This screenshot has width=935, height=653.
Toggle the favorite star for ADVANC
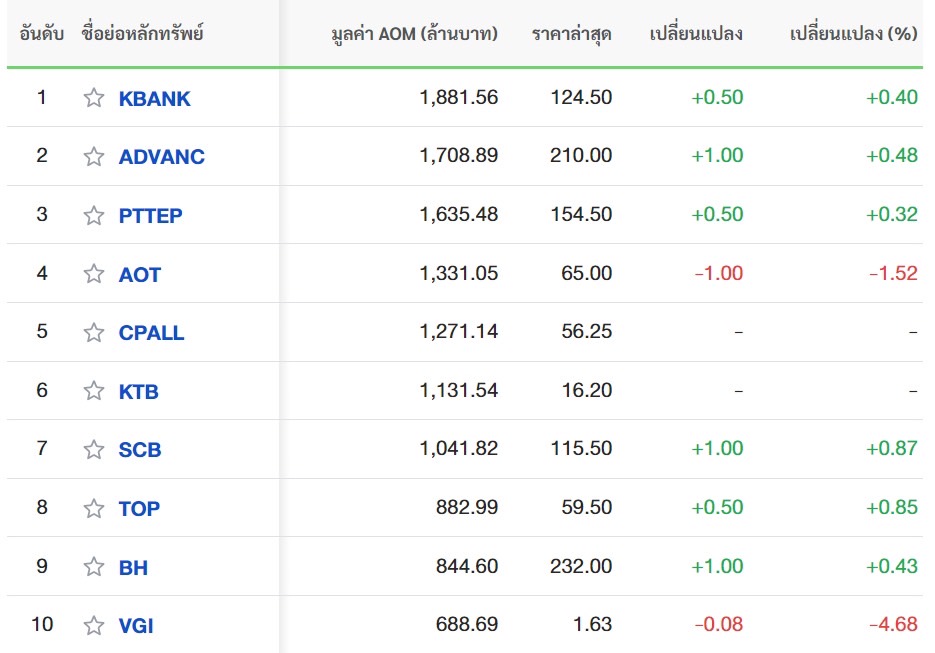click(94, 156)
